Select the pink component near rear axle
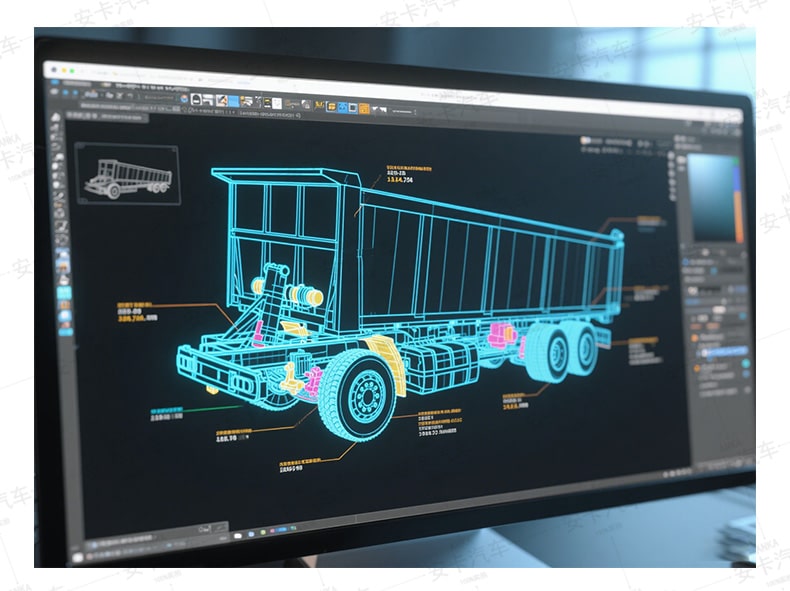The image size is (790, 591). tap(502, 335)
